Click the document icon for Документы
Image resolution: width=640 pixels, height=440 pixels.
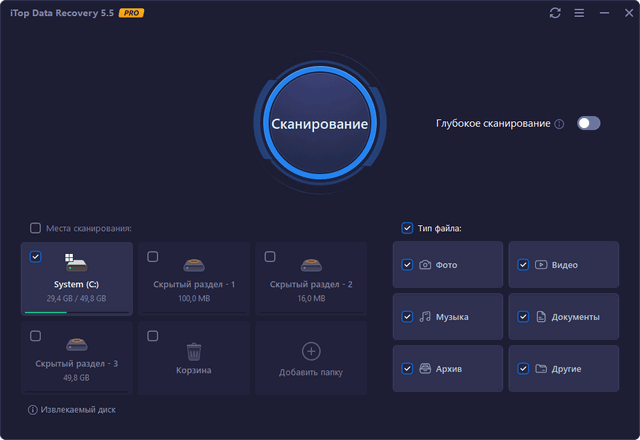pyautogui.click(x=541, y=317)
